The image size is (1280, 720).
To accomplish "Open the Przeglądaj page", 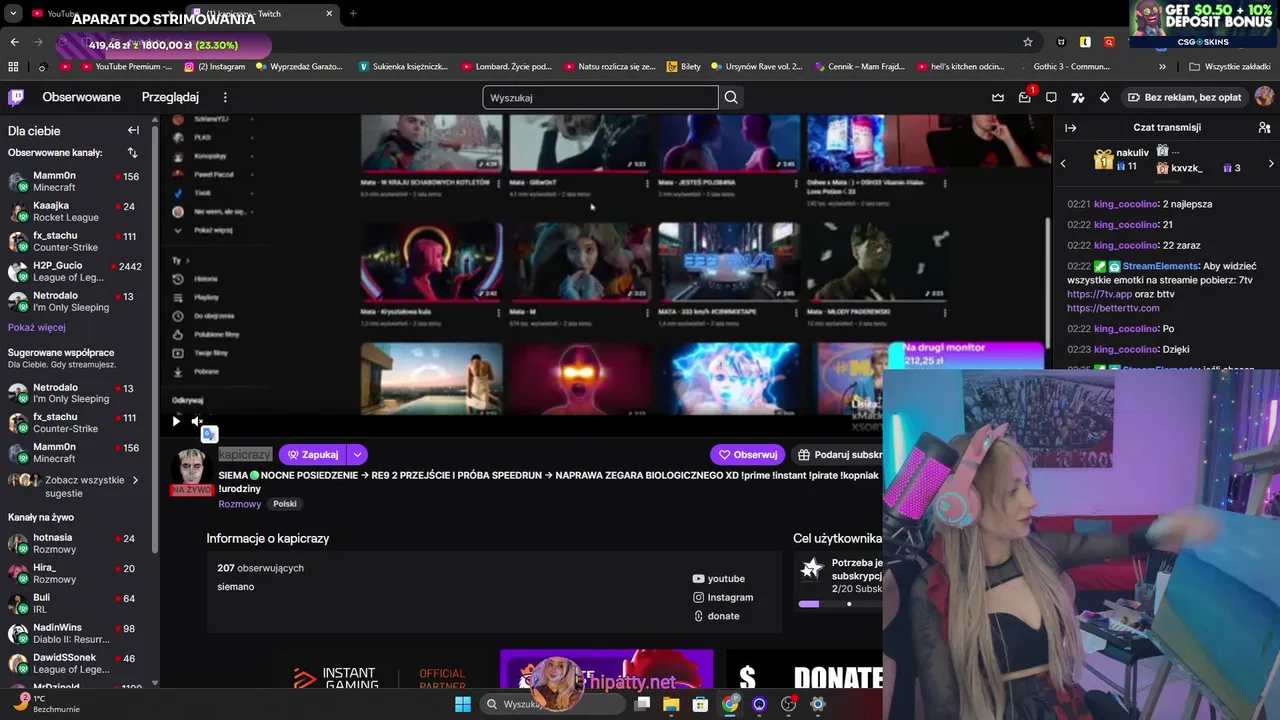I will point(170,97).
